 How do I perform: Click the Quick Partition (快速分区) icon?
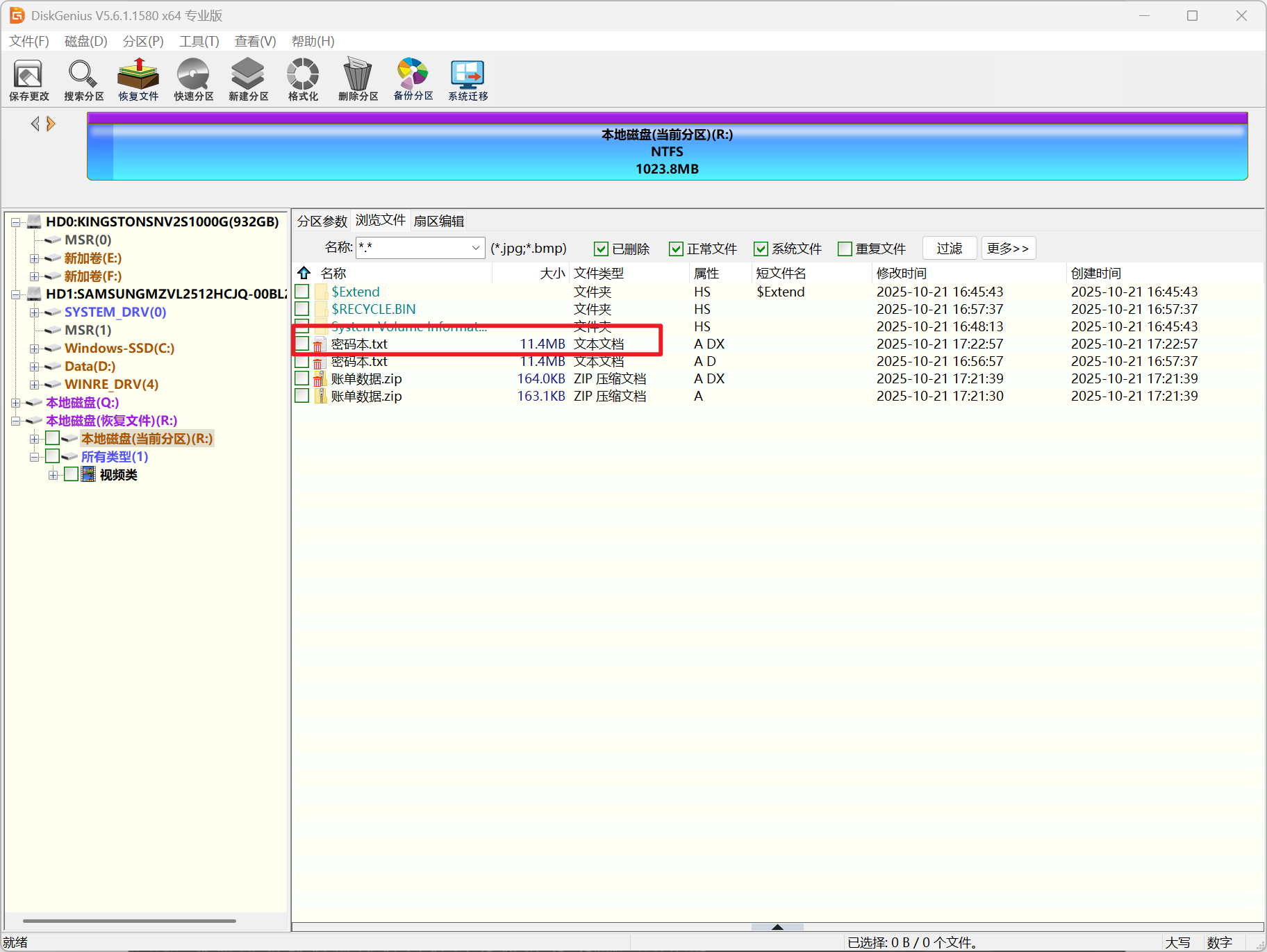193,80
